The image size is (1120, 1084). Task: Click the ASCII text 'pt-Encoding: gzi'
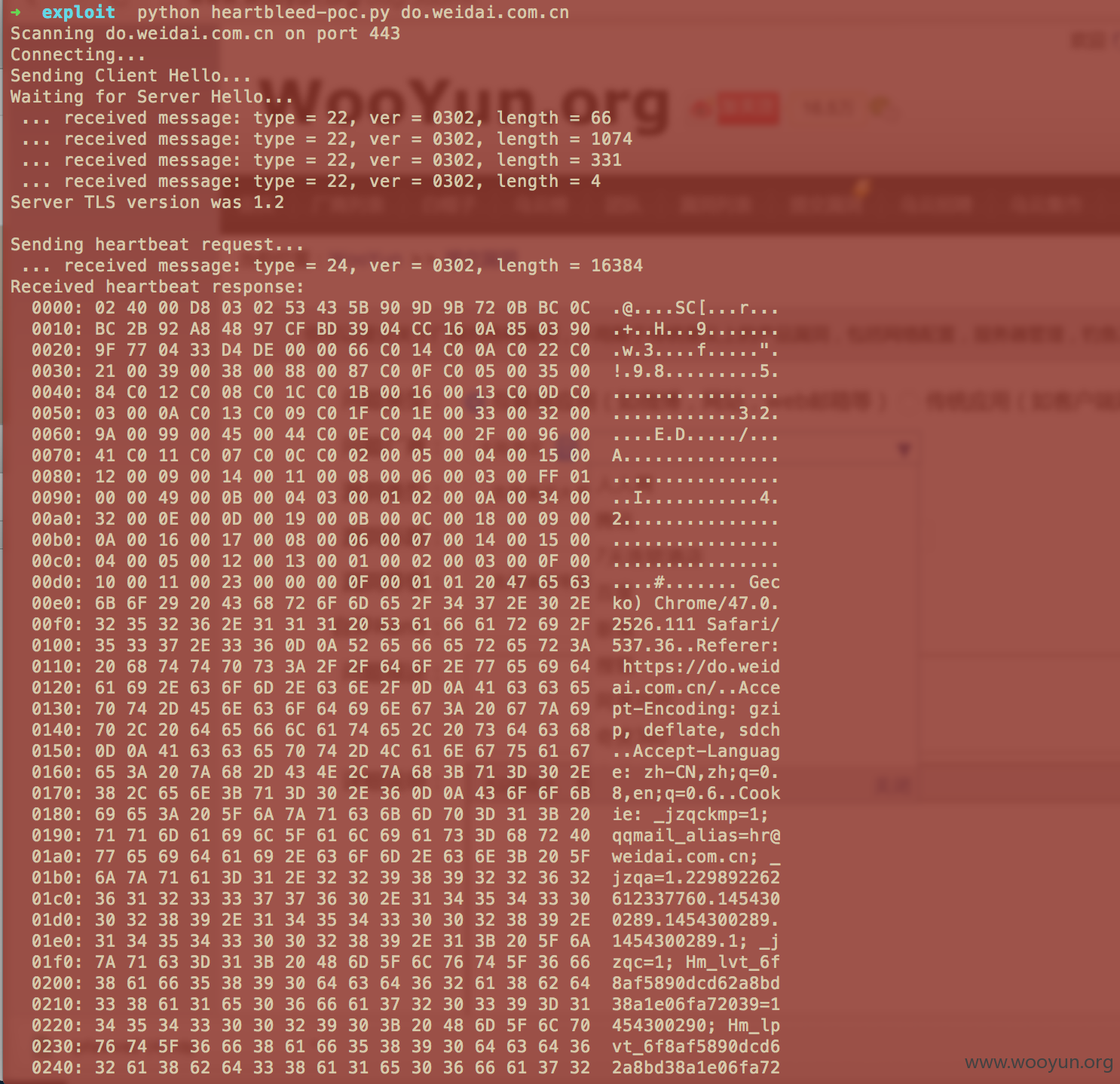tap(696, 709)
